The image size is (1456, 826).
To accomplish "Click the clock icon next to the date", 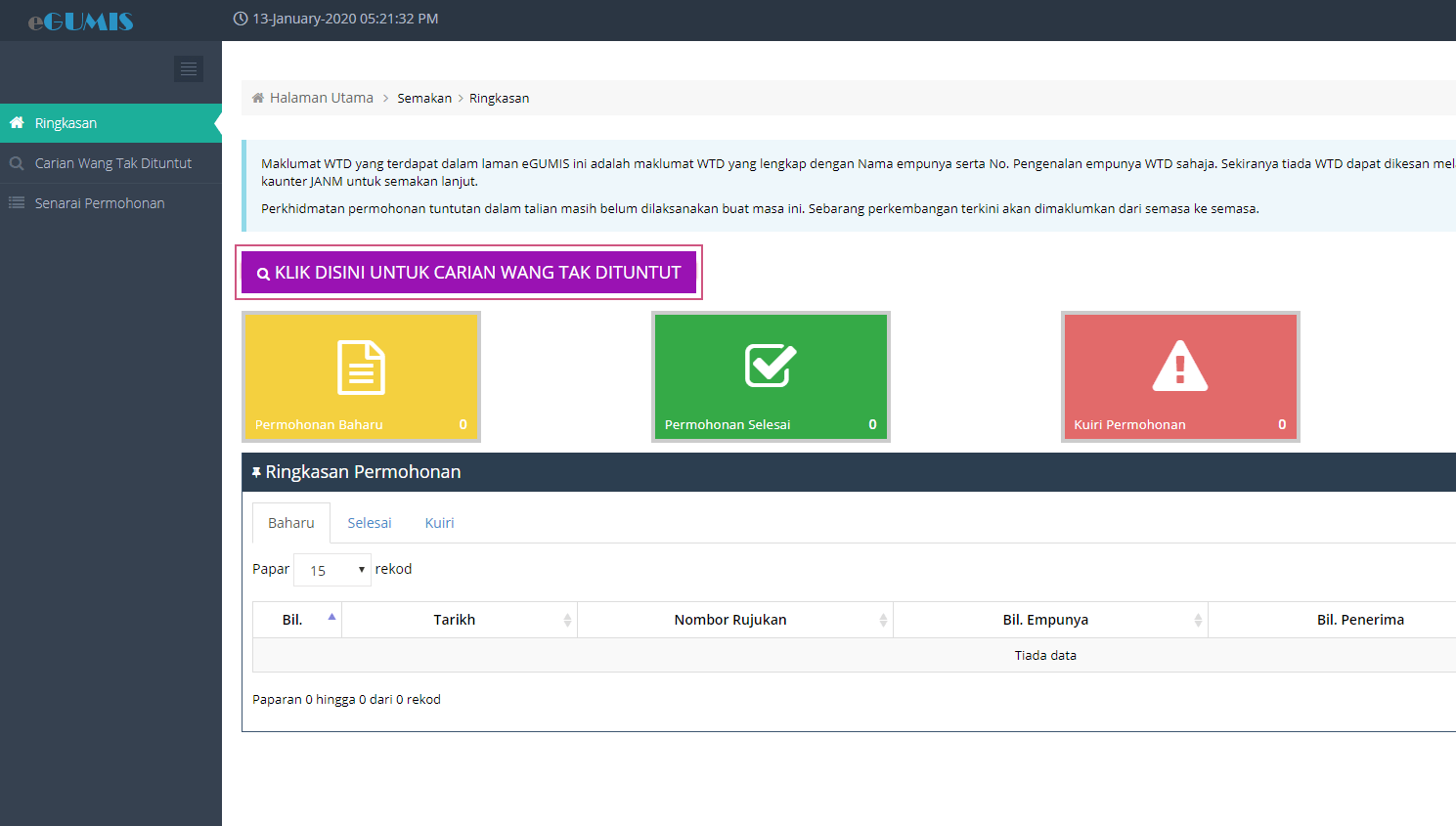I will [241, 19].
